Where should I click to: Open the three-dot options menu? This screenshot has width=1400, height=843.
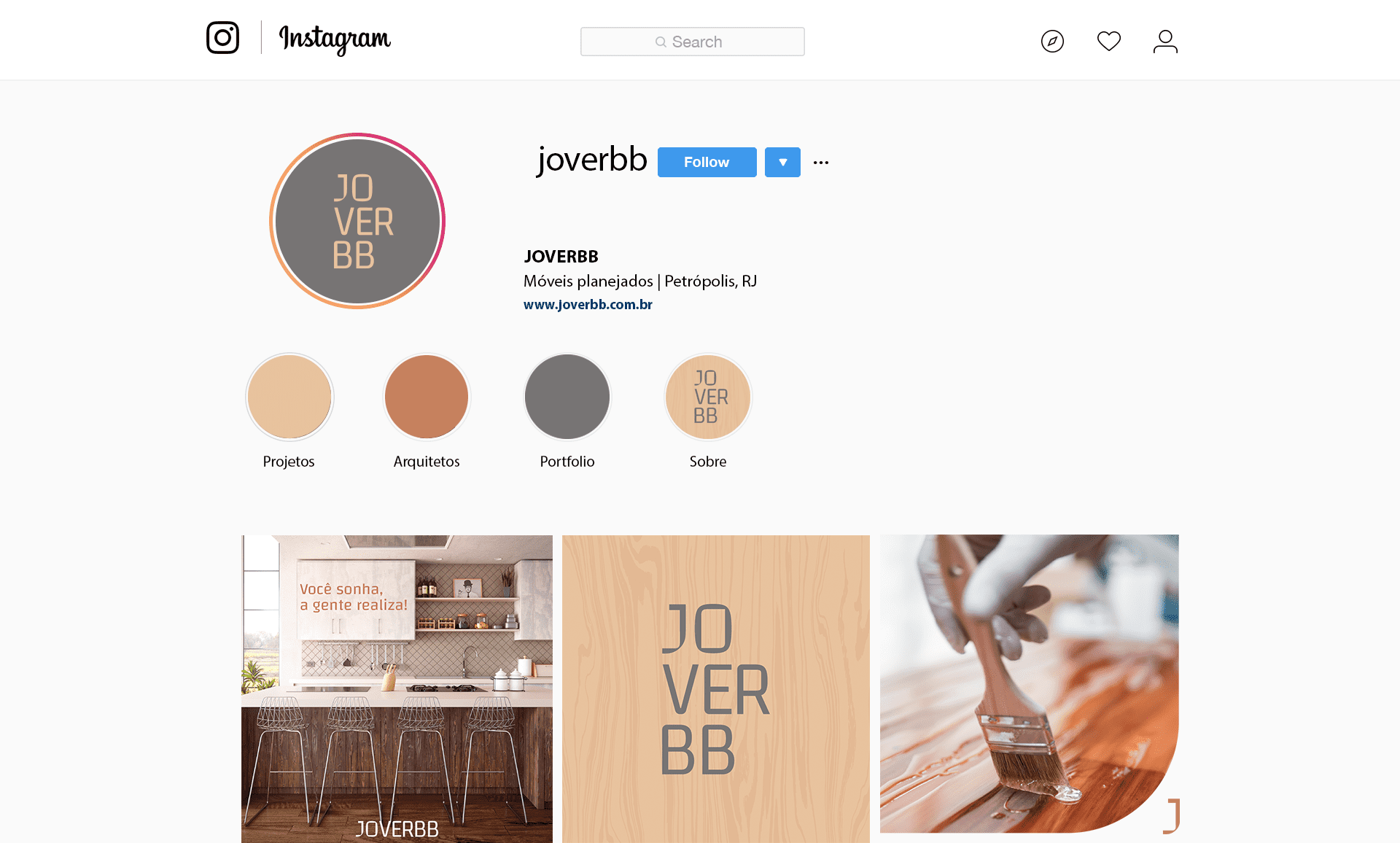(x=821, y=163)
